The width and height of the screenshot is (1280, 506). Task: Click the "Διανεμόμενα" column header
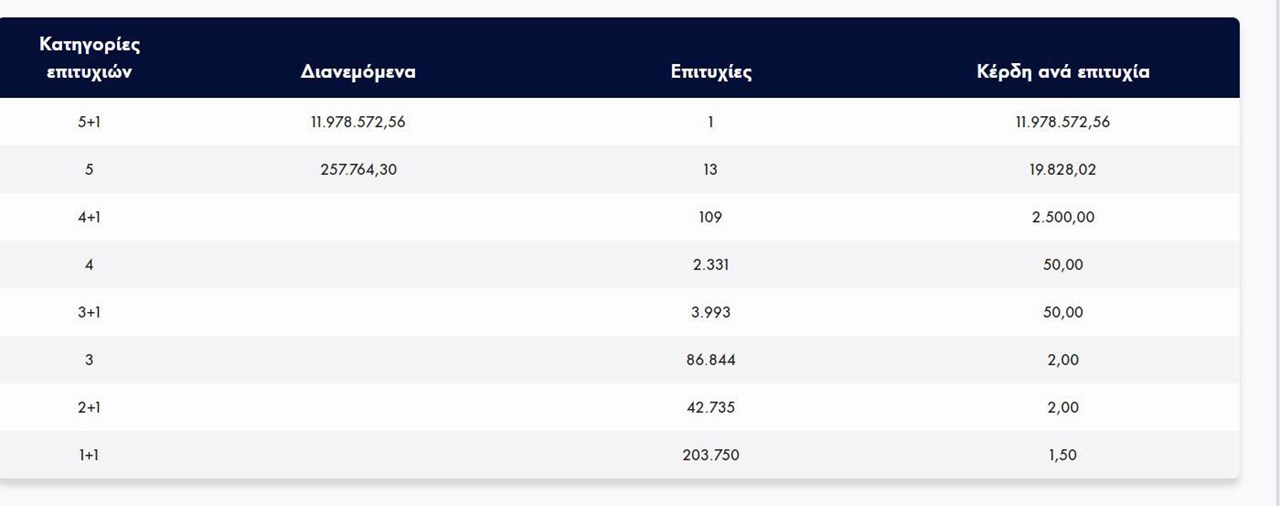358,72
